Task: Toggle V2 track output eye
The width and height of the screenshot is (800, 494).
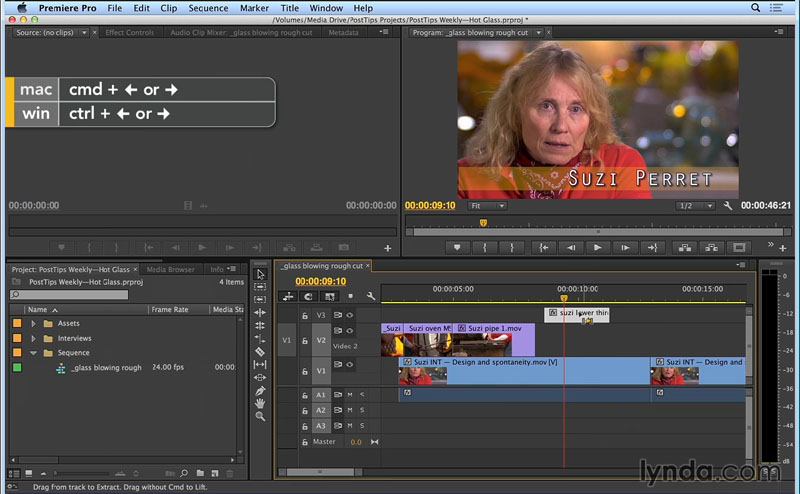Action: coord(350,331)
